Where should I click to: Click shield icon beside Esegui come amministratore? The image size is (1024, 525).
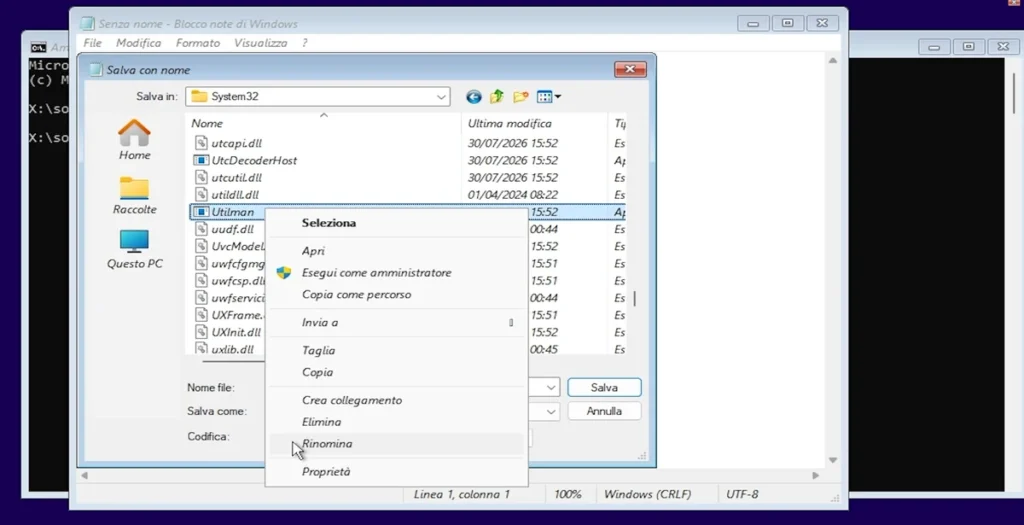point(283,273)
